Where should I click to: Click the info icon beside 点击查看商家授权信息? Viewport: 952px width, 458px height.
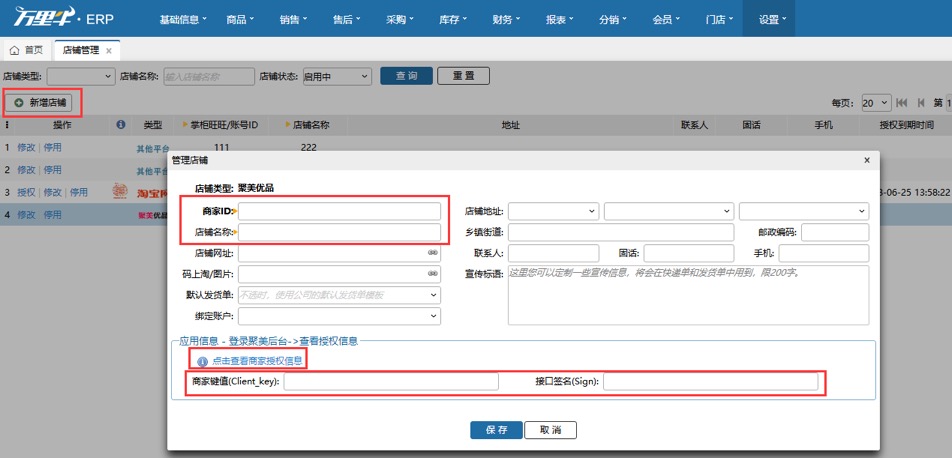click(x=203, y=361)
